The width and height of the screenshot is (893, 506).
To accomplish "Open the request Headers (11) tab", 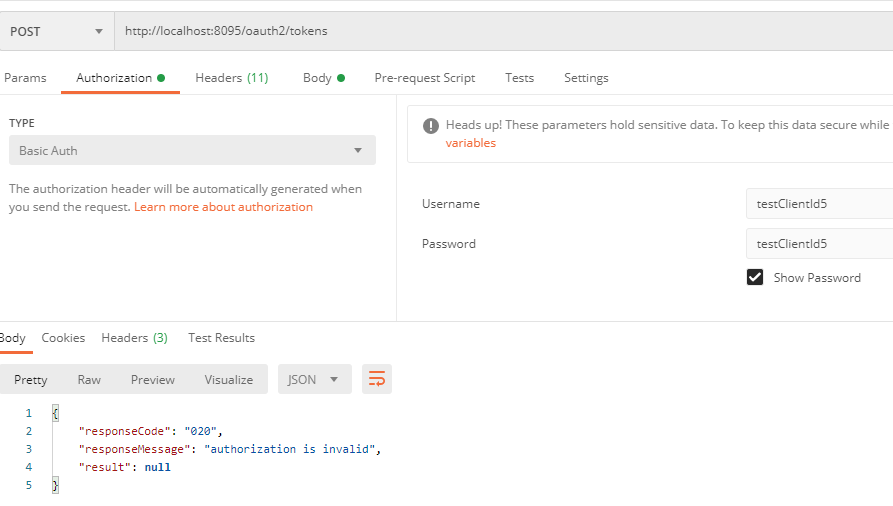I will [231, 78].
